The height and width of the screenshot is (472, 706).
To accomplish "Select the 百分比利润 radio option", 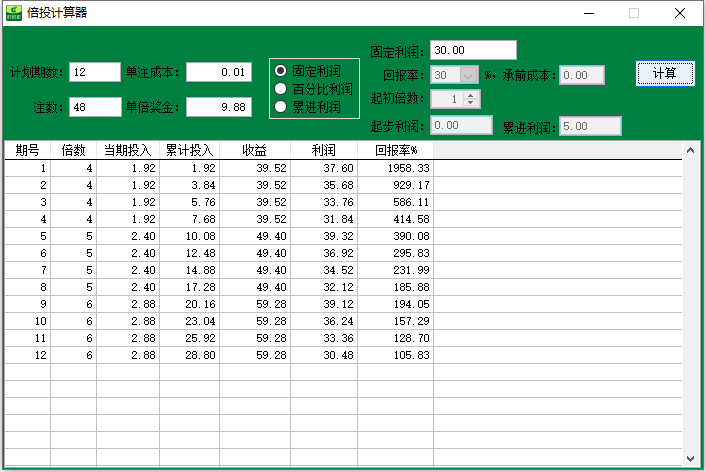I will (281, 89).
